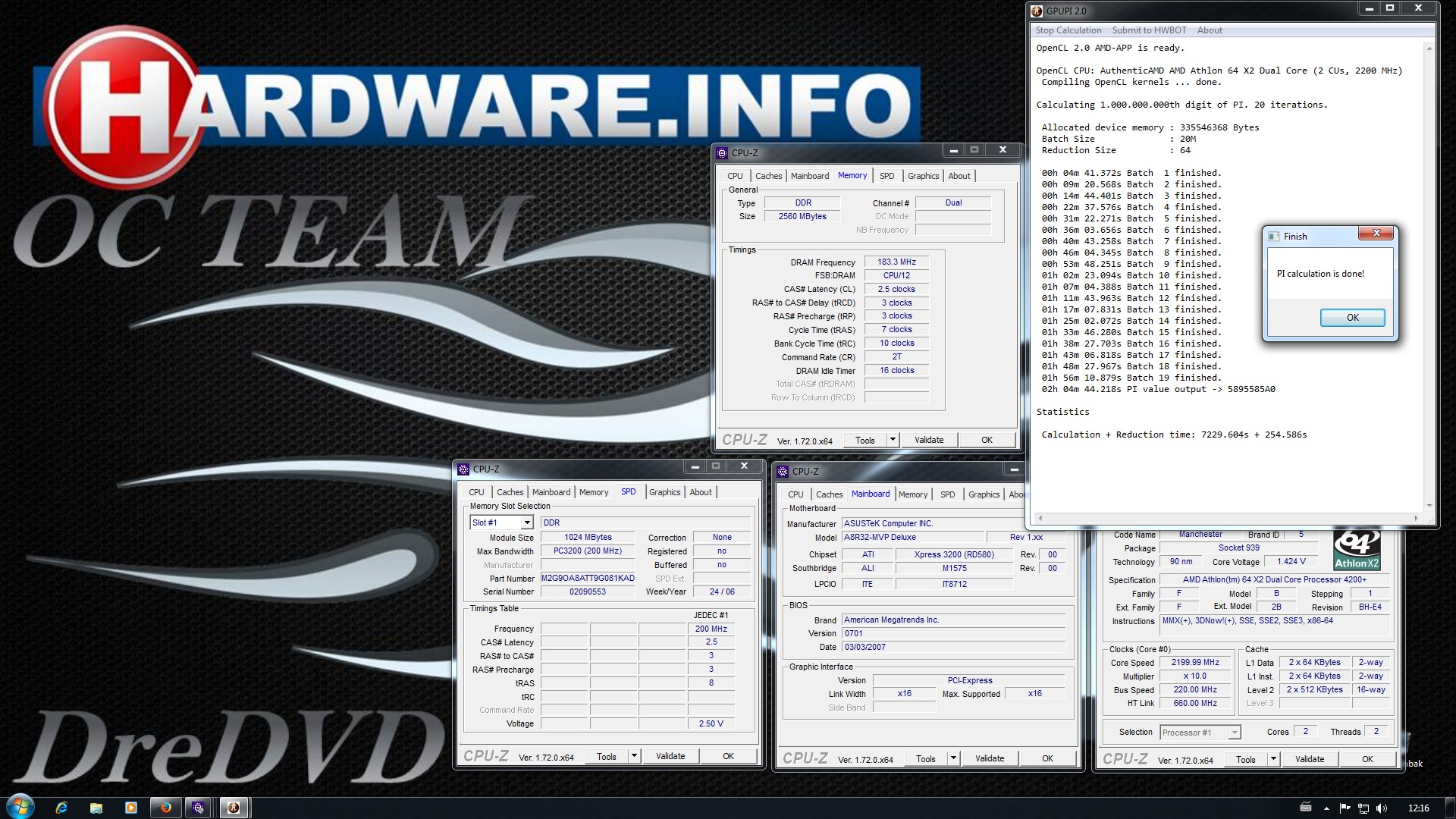
Task: Show hidden tray icons arrow
Action: 1326,808
